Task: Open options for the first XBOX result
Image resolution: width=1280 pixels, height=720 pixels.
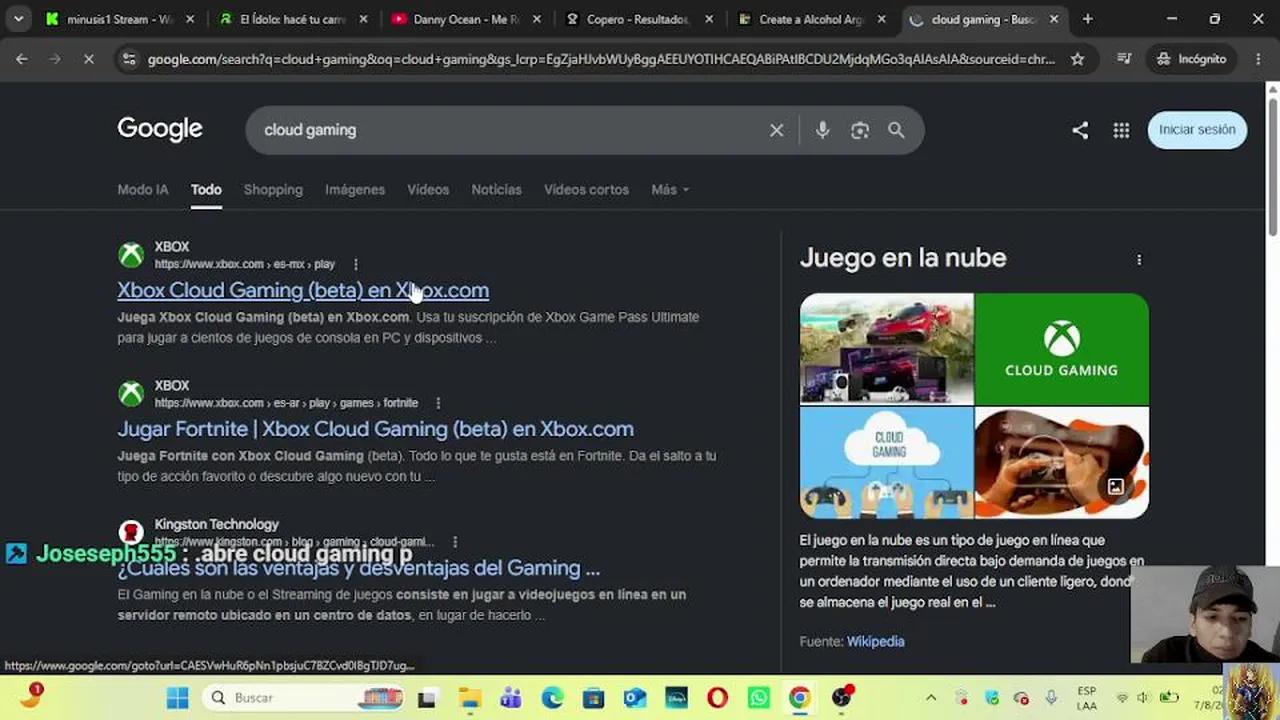Action: (355, 264)
